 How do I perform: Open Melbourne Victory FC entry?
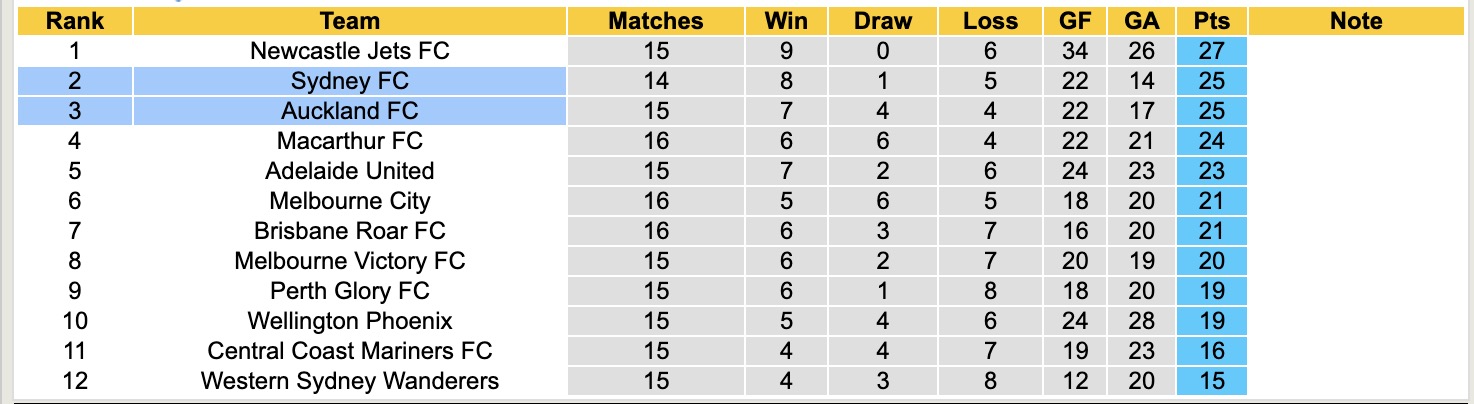pyautogui.click(x=350, y=261)
